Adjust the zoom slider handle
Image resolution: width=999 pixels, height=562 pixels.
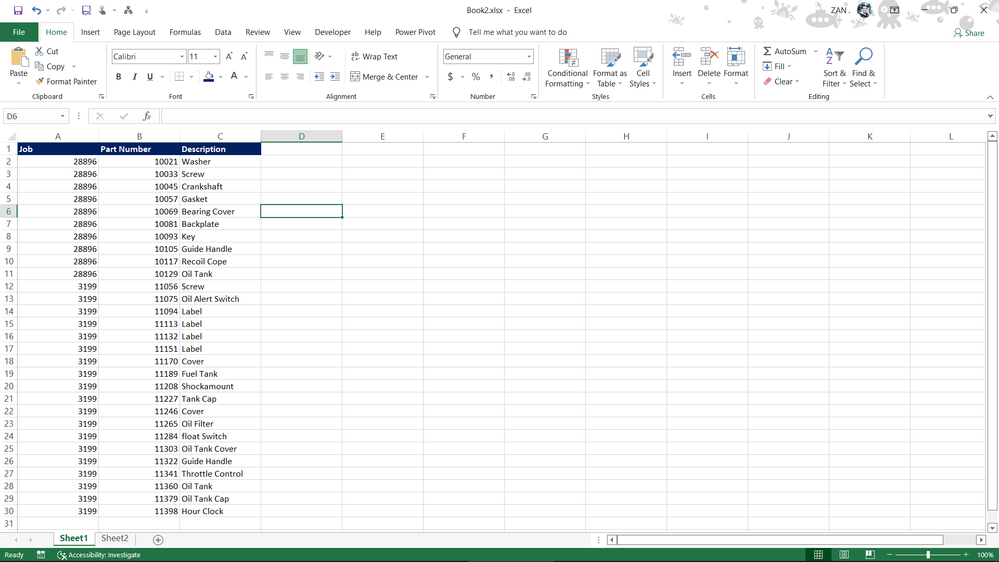point(928,555)
